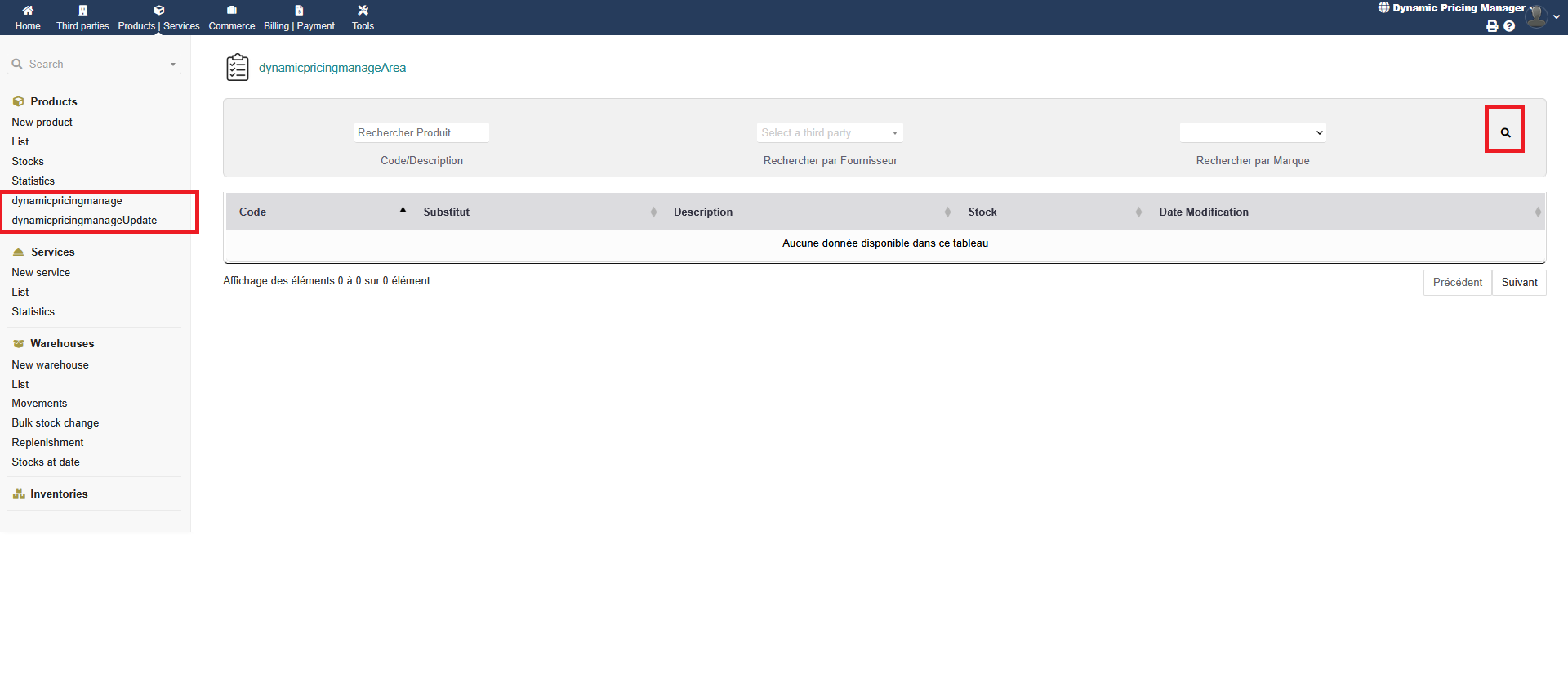
Task: Open the dynamicpricingmanageUpdate sidebar link
Action: (84, 221)
